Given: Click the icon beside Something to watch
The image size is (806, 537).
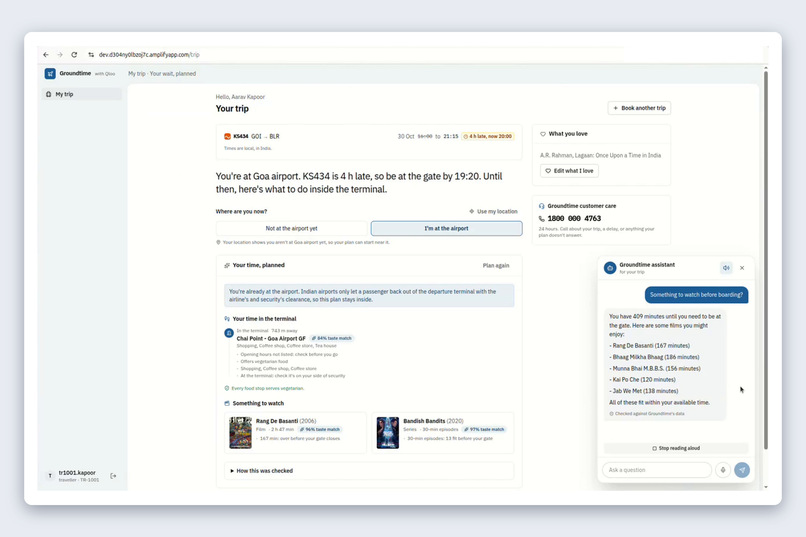Looking at the screenshot, I should 227,403.
